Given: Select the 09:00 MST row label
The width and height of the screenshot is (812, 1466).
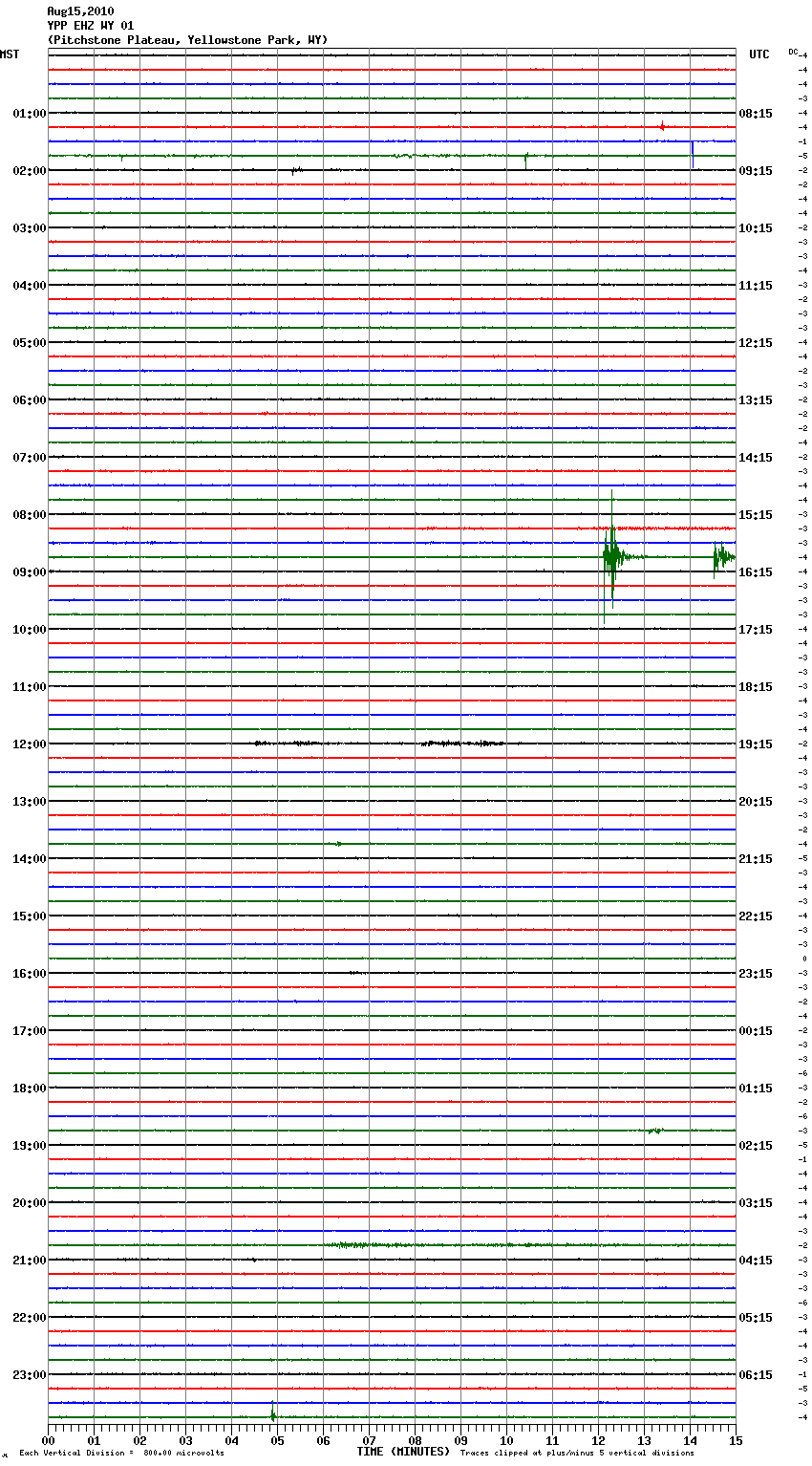Looking at the screenshot, I should 30,572.
